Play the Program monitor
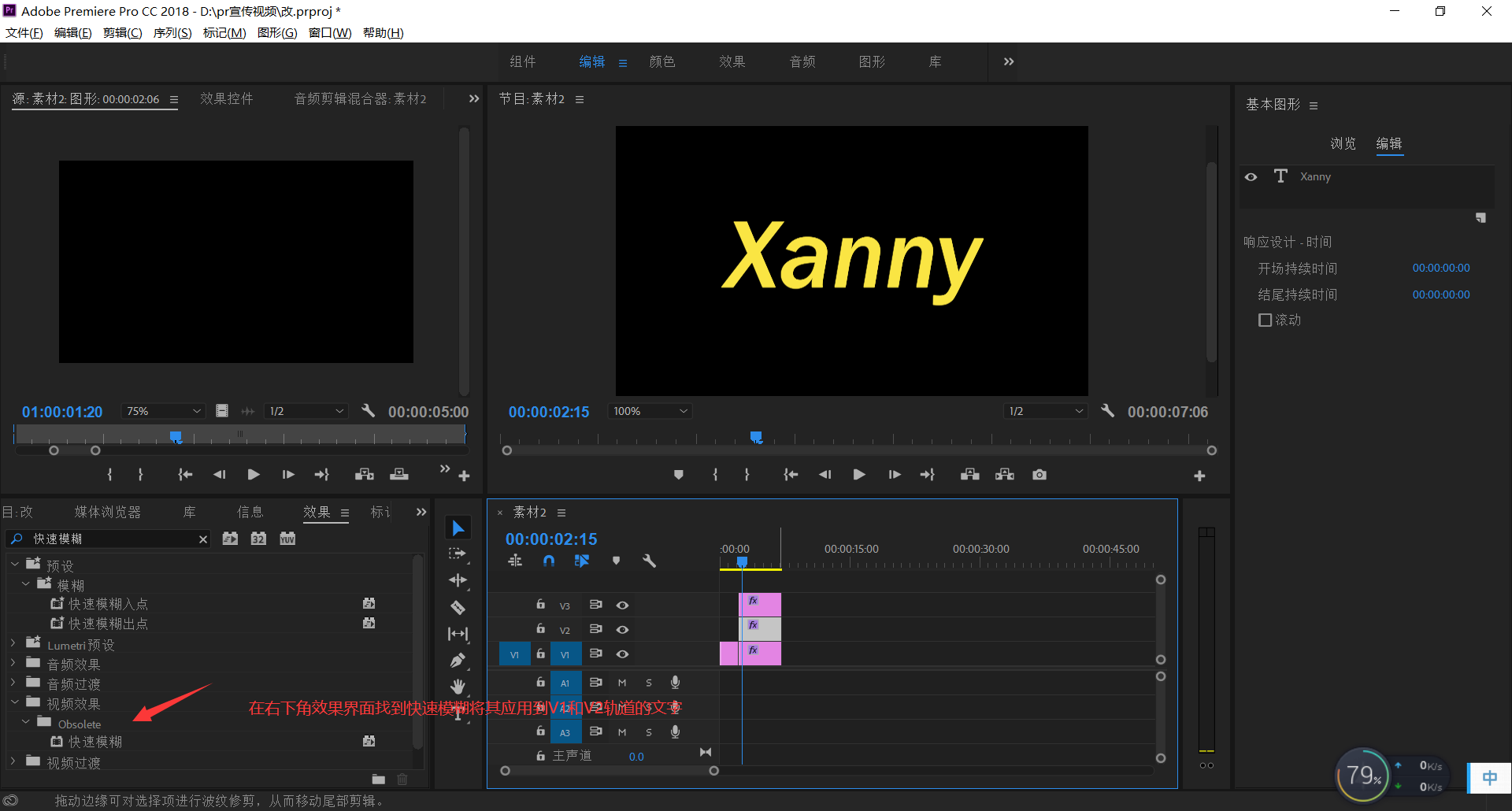1512x811 pixels. pyautogui.click(x=859, y=475)
